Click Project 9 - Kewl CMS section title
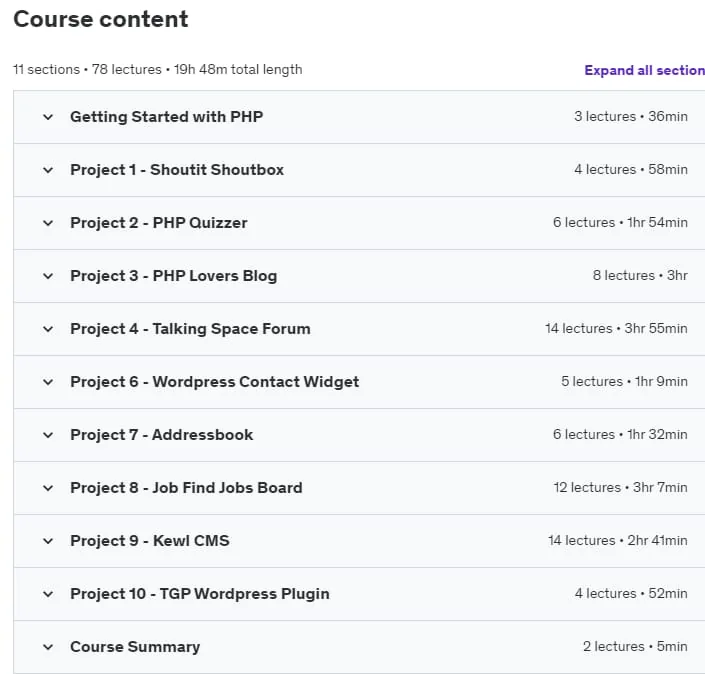This screenshot has height=674, width=705. pos(150,540)
